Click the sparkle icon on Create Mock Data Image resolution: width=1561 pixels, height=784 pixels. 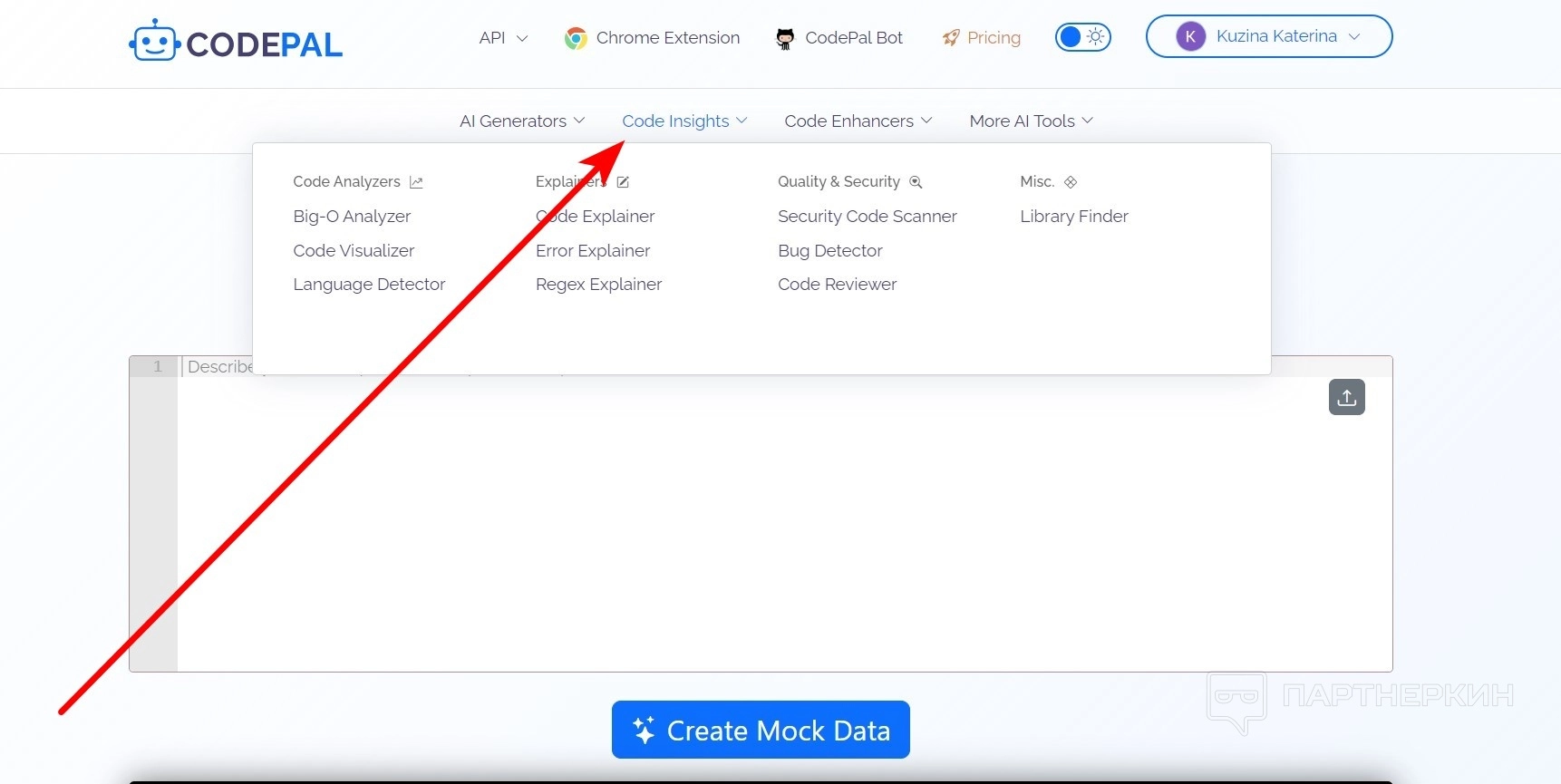(x=644, y=731)
